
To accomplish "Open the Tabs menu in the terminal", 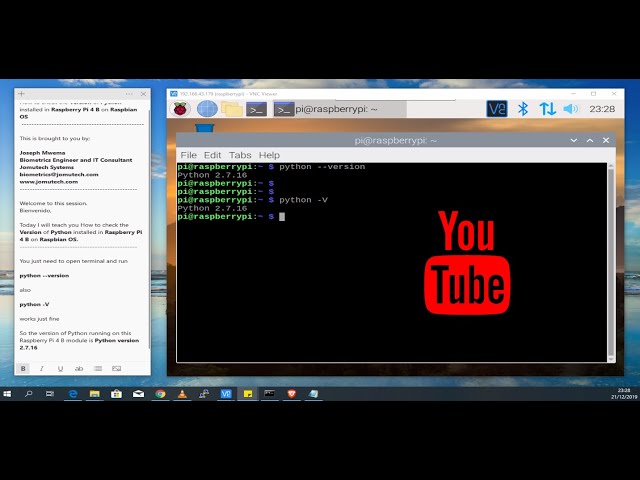I will 240,155.
